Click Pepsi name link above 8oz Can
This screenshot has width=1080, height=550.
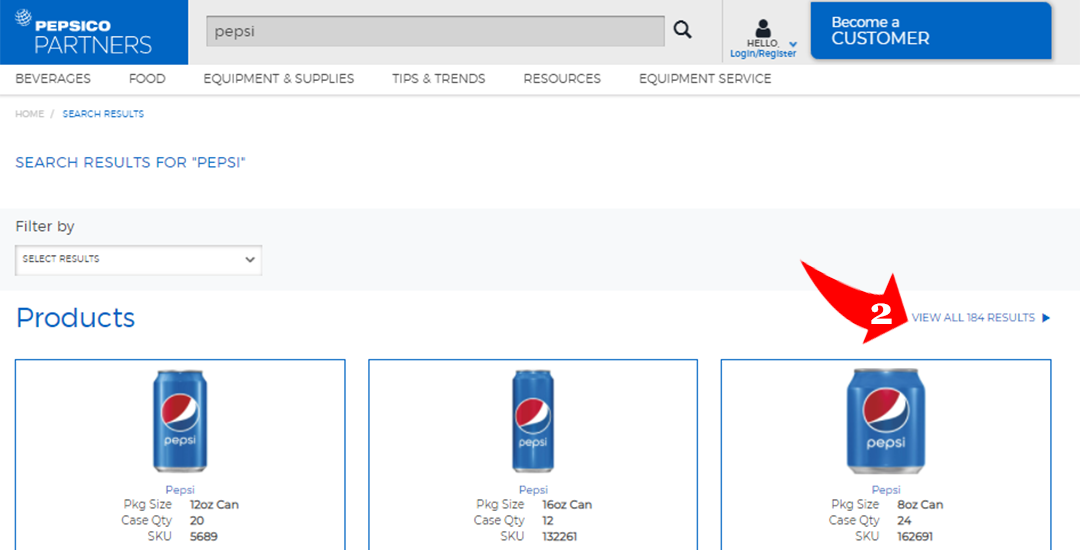[886, 490]
